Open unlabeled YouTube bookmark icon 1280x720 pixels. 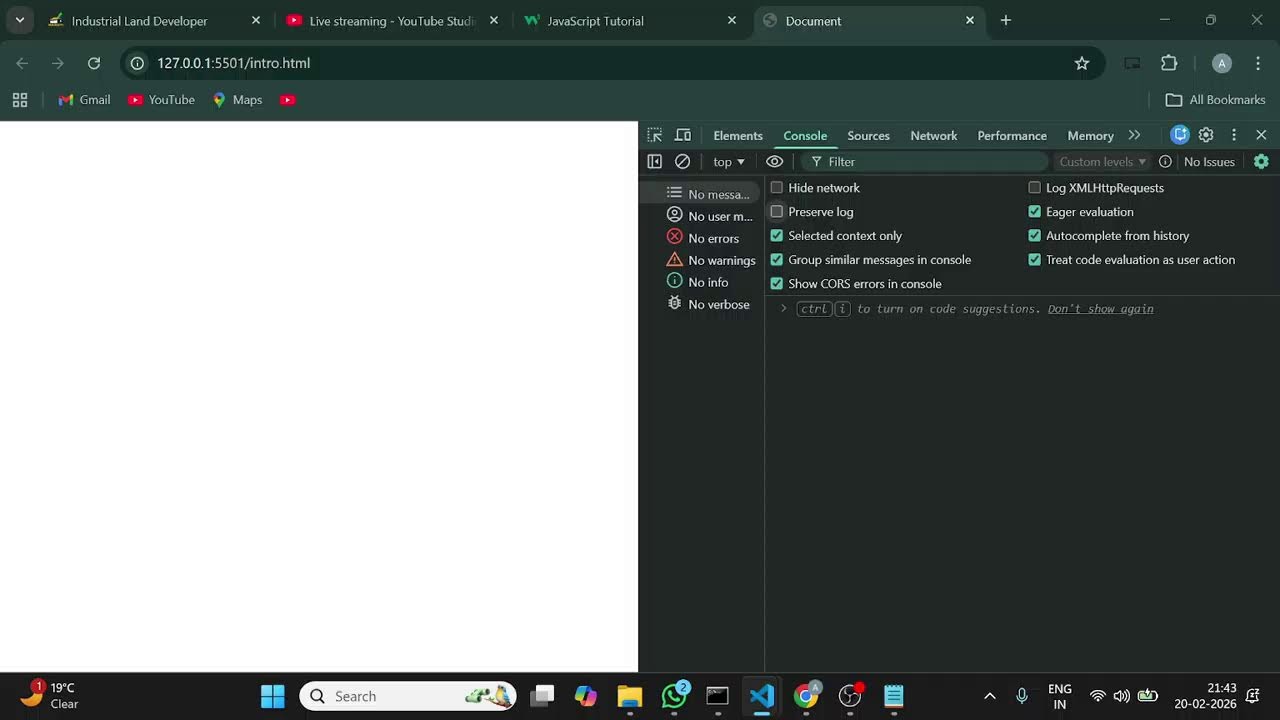[288, 100]
